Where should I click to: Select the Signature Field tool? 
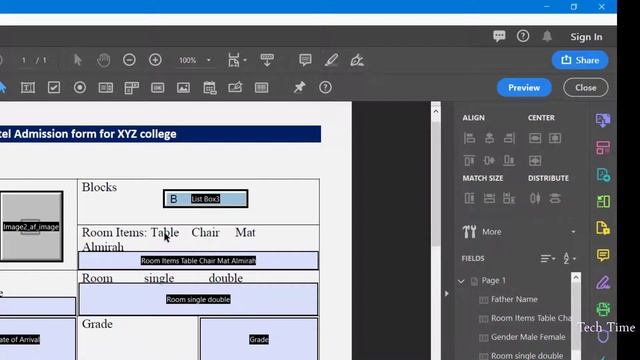[x=235, y=87]
